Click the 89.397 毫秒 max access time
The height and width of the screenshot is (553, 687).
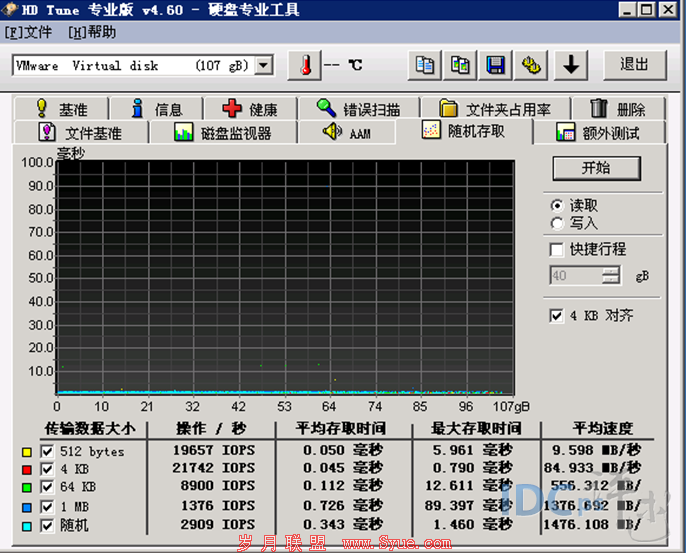click(x=469, y=506)
